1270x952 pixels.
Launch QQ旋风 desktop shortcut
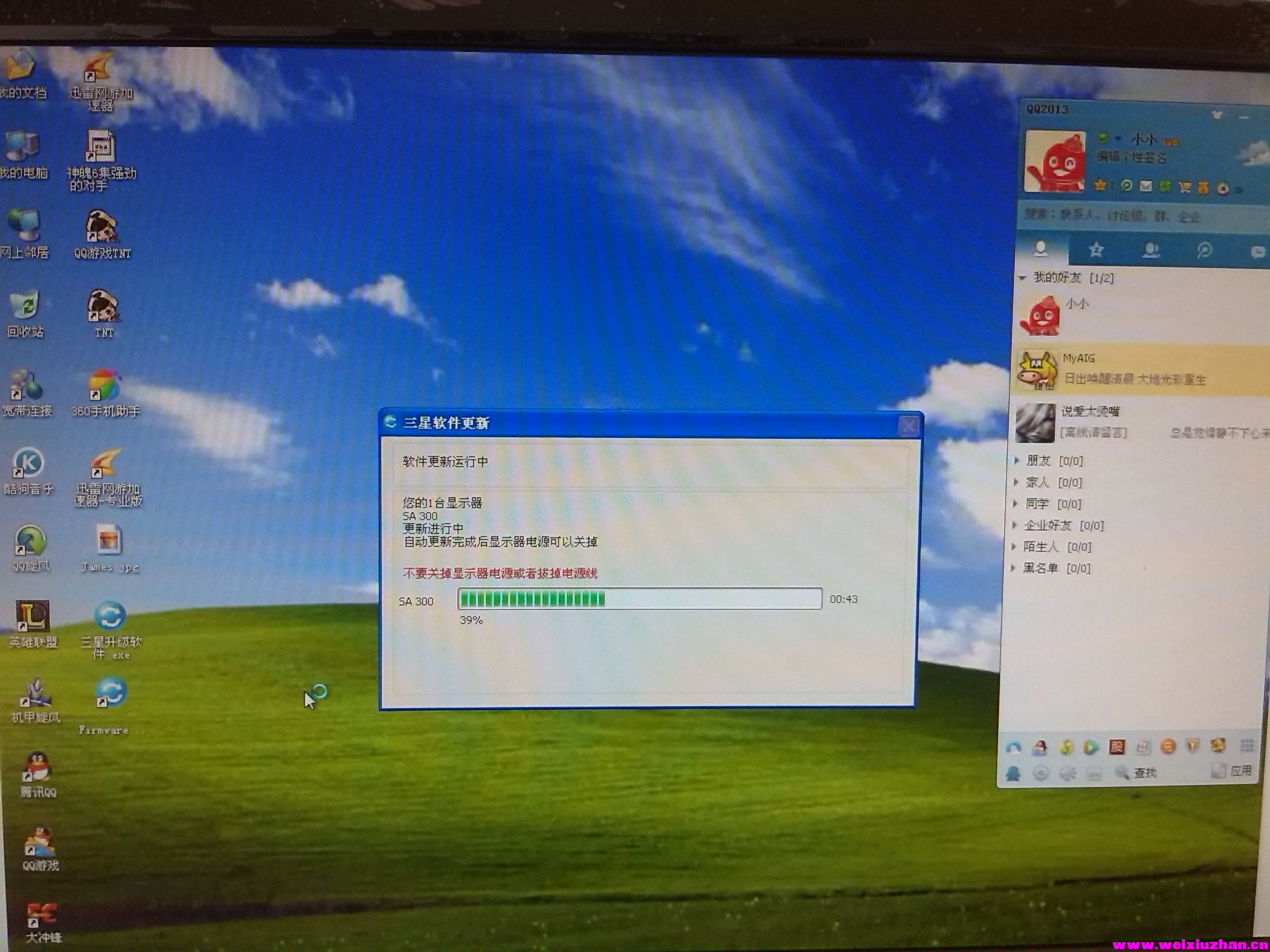click(30, 549)
